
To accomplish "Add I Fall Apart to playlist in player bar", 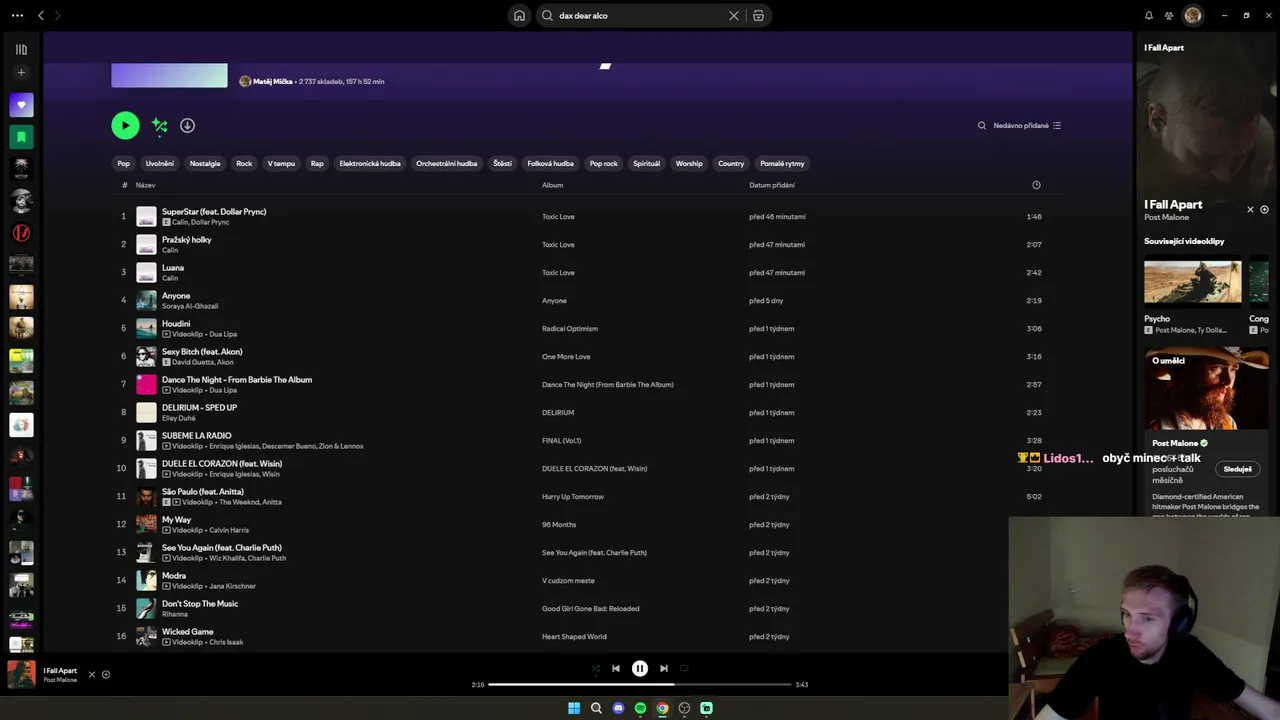I will [x=106, y=674].
